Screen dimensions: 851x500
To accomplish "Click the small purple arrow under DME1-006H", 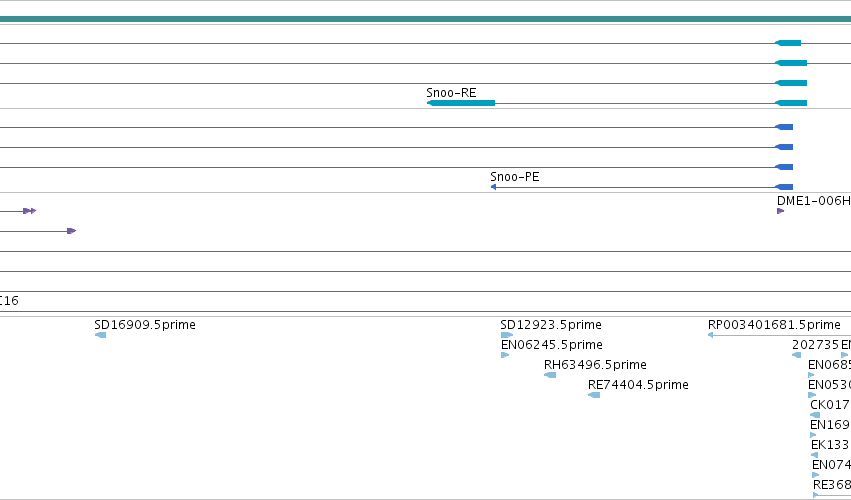I will 780,211.
